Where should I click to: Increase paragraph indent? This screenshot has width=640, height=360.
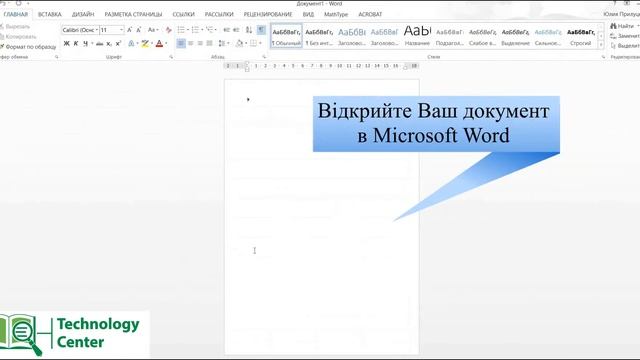pos(236,30)
